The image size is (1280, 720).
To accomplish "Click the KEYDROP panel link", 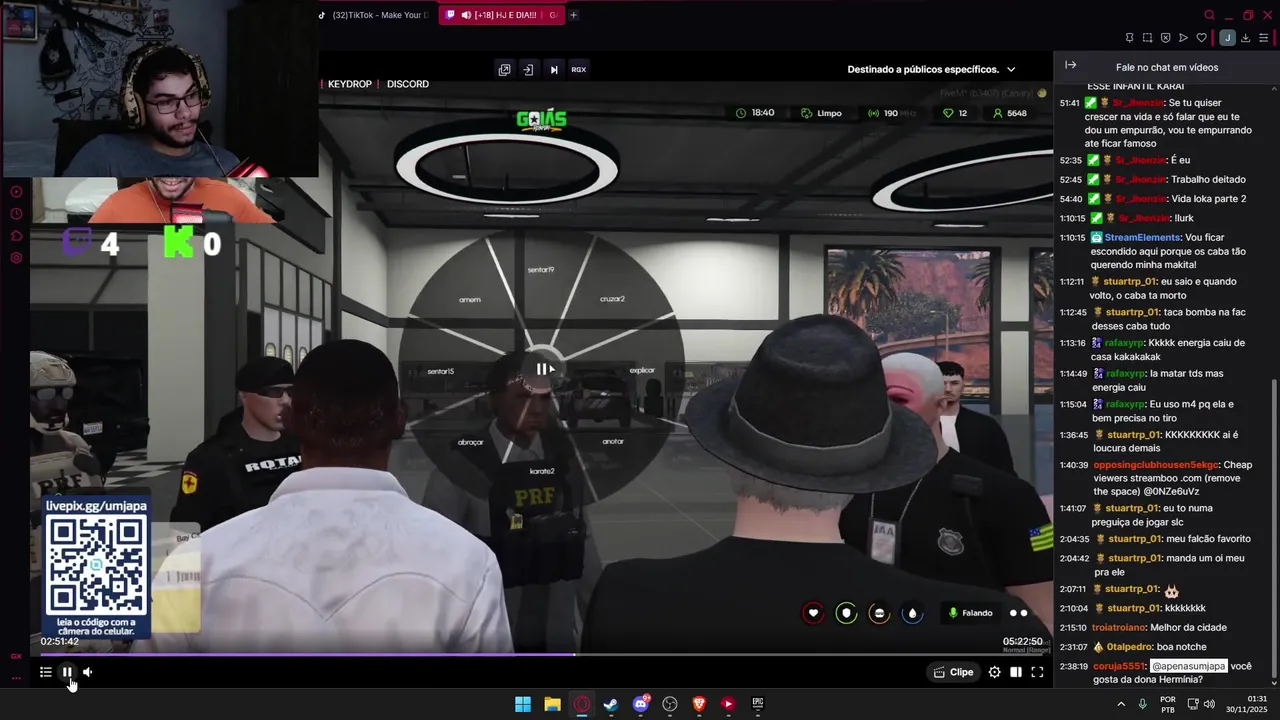I will [349, 84].
